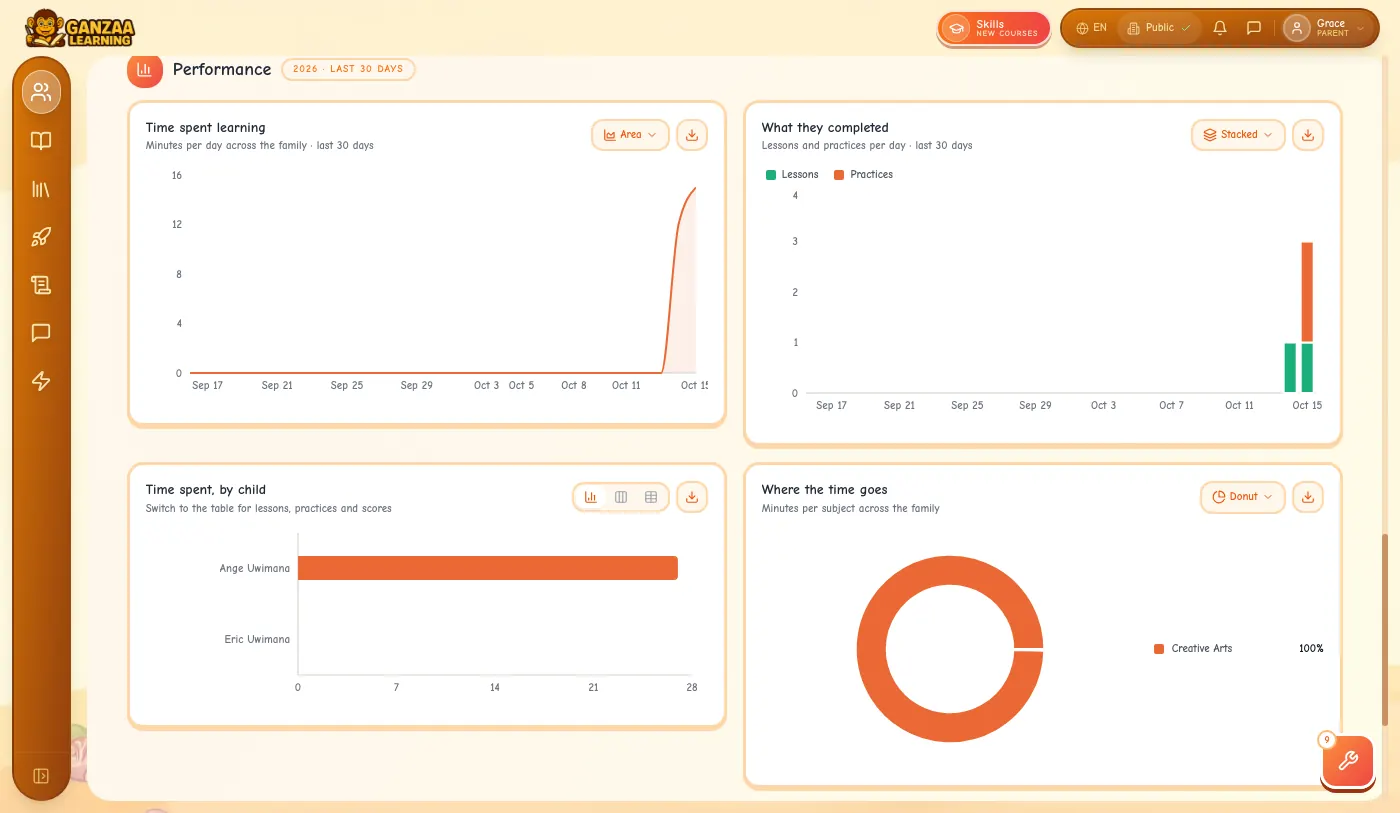The height and width of the screenshot is (813, 1400).
Task: Switch Time spent by child to bar chart view
Action: click(x=591, y=497)
